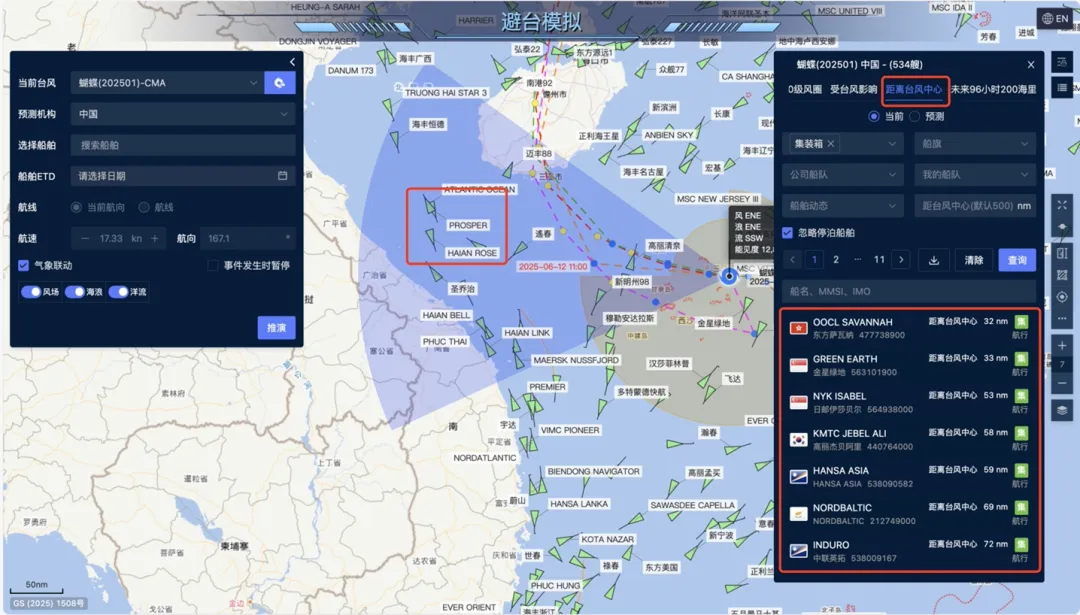Close the 蝴蝶(202501) 中国 ship list panel
The height and width of the screenshot is (615, 1080).
point(1030,65)
